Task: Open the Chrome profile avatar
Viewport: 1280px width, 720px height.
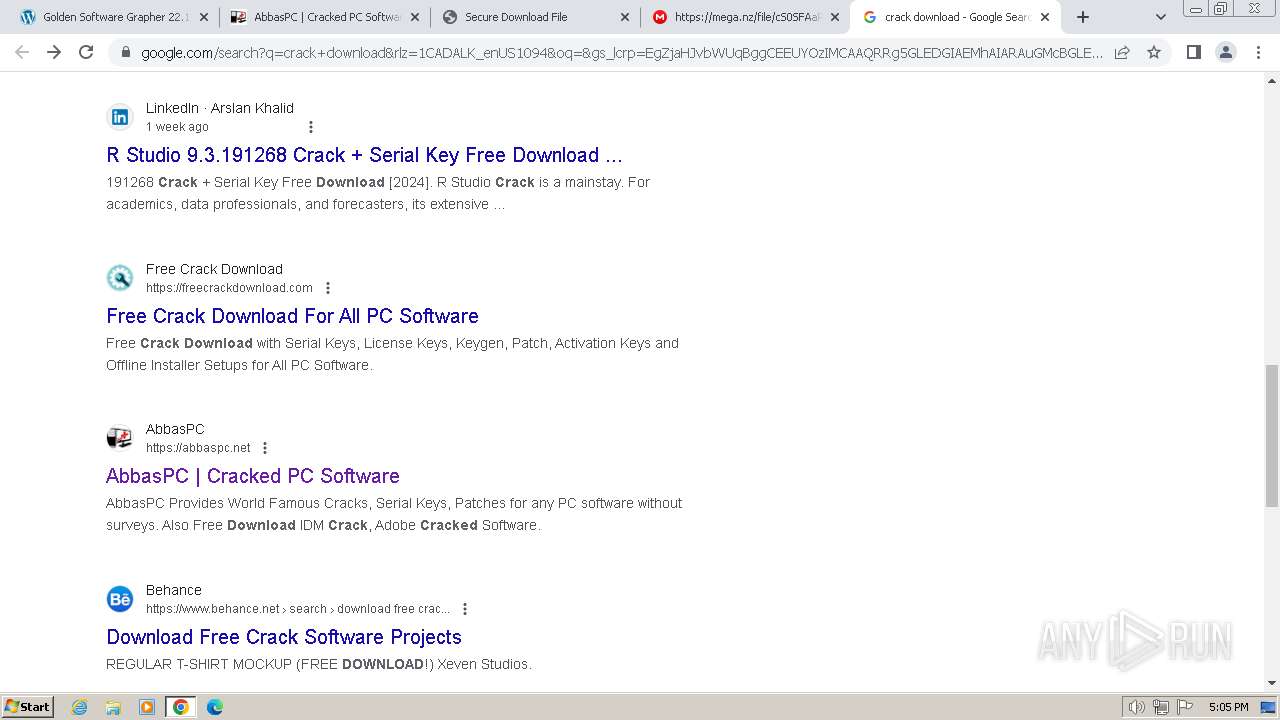Action: tap(1225, 52)
